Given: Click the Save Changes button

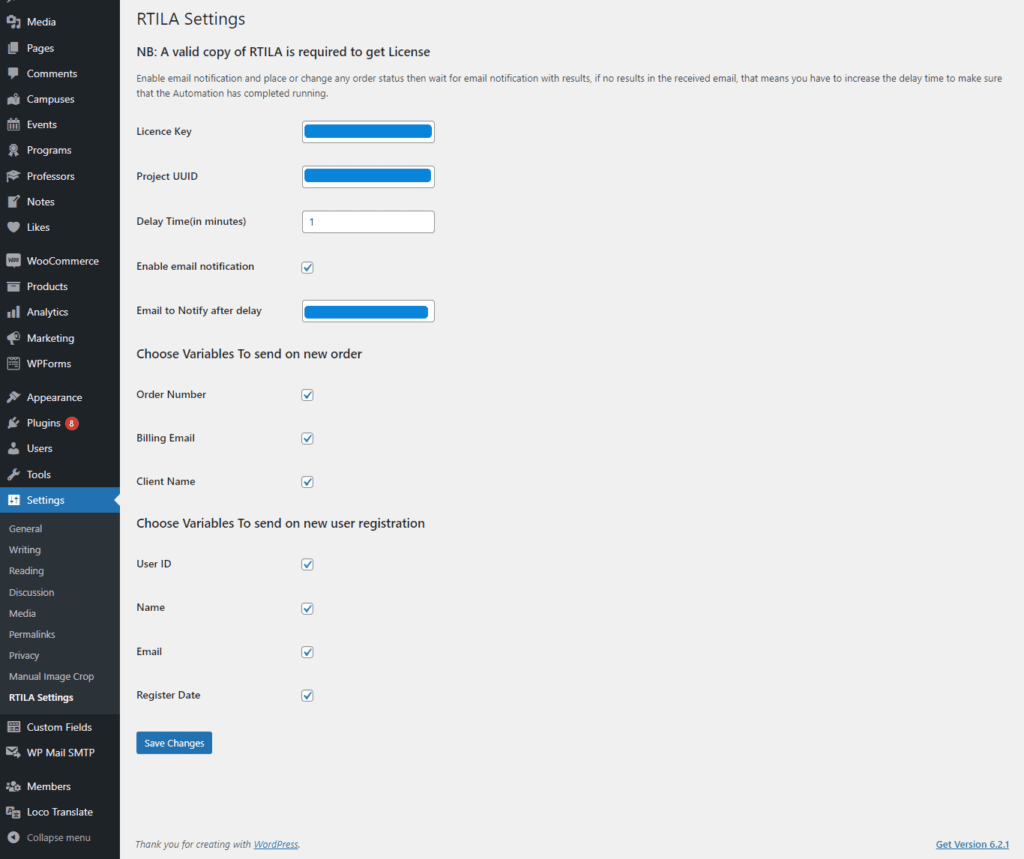Looking at the screenshot, I should pyautogui.click(x=174, y=743).
